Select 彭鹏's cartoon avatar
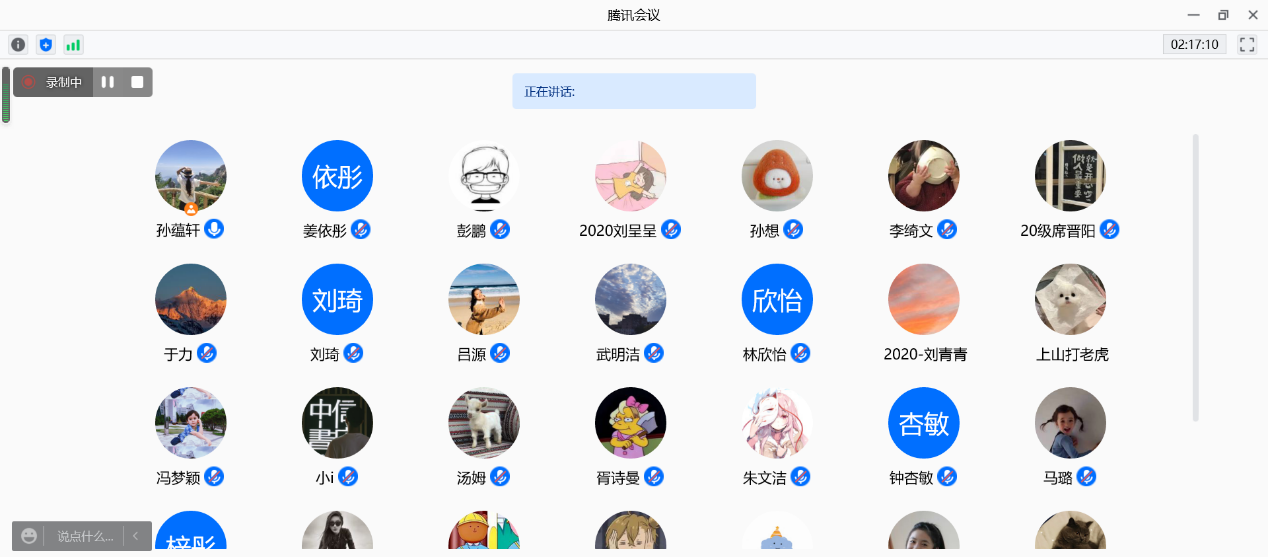1268x557 pixels. click(484, 176)
